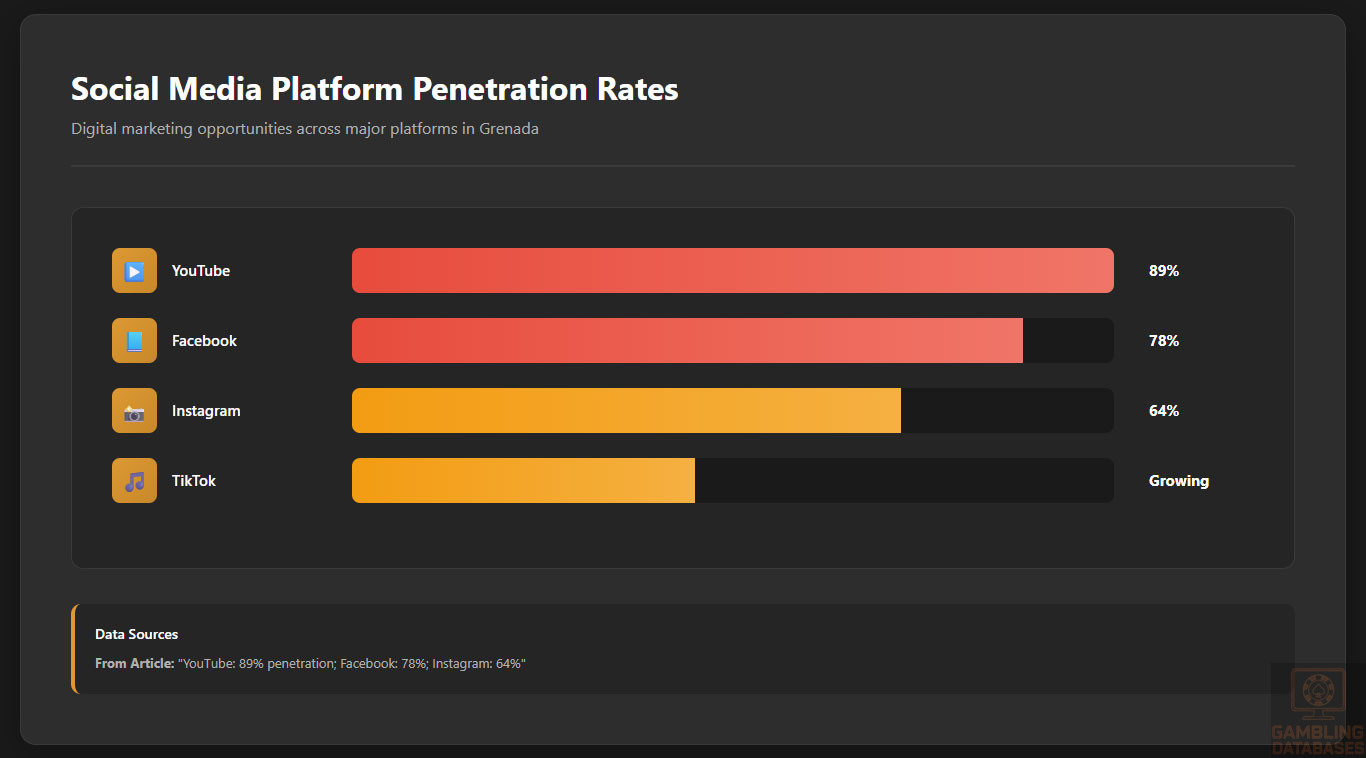The height and width of the screenshot is (758, 1366).
Task: Click the 78% value label
Action: click(x=1164, y=341)
